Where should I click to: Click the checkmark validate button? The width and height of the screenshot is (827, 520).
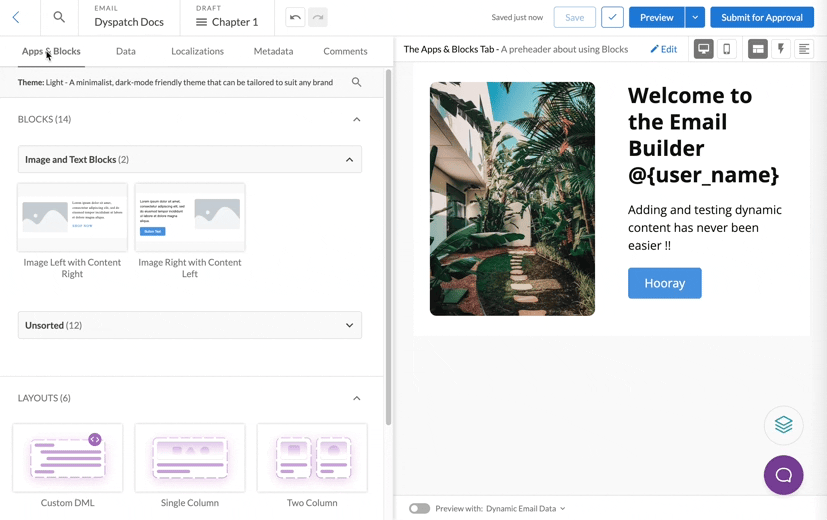click(x=612, y=17)
